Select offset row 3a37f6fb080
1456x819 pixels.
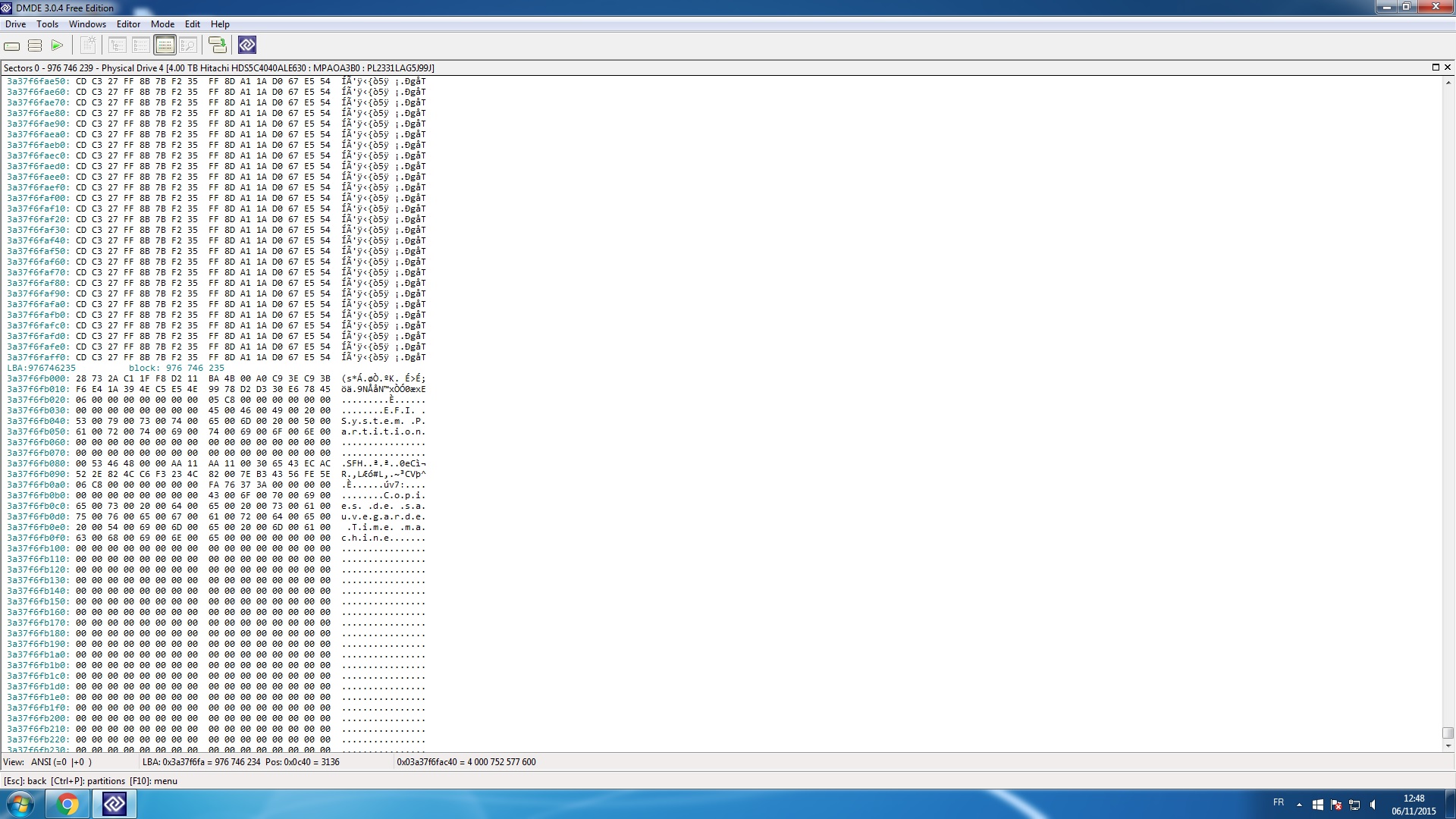coord(216,463)
